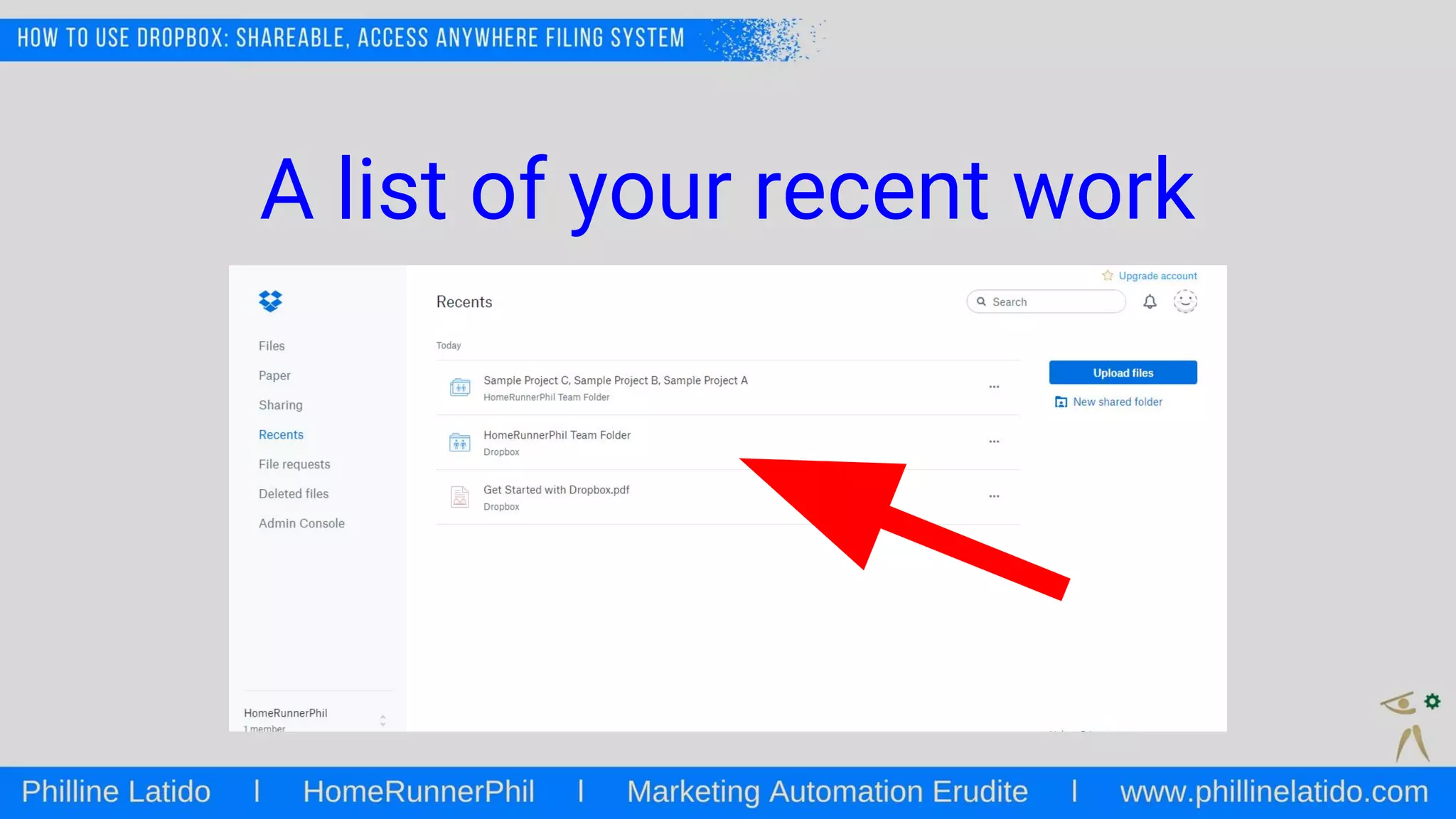Click the New shared folder icon
Screen dimensions: 1456x819
tap(1061, 402)
